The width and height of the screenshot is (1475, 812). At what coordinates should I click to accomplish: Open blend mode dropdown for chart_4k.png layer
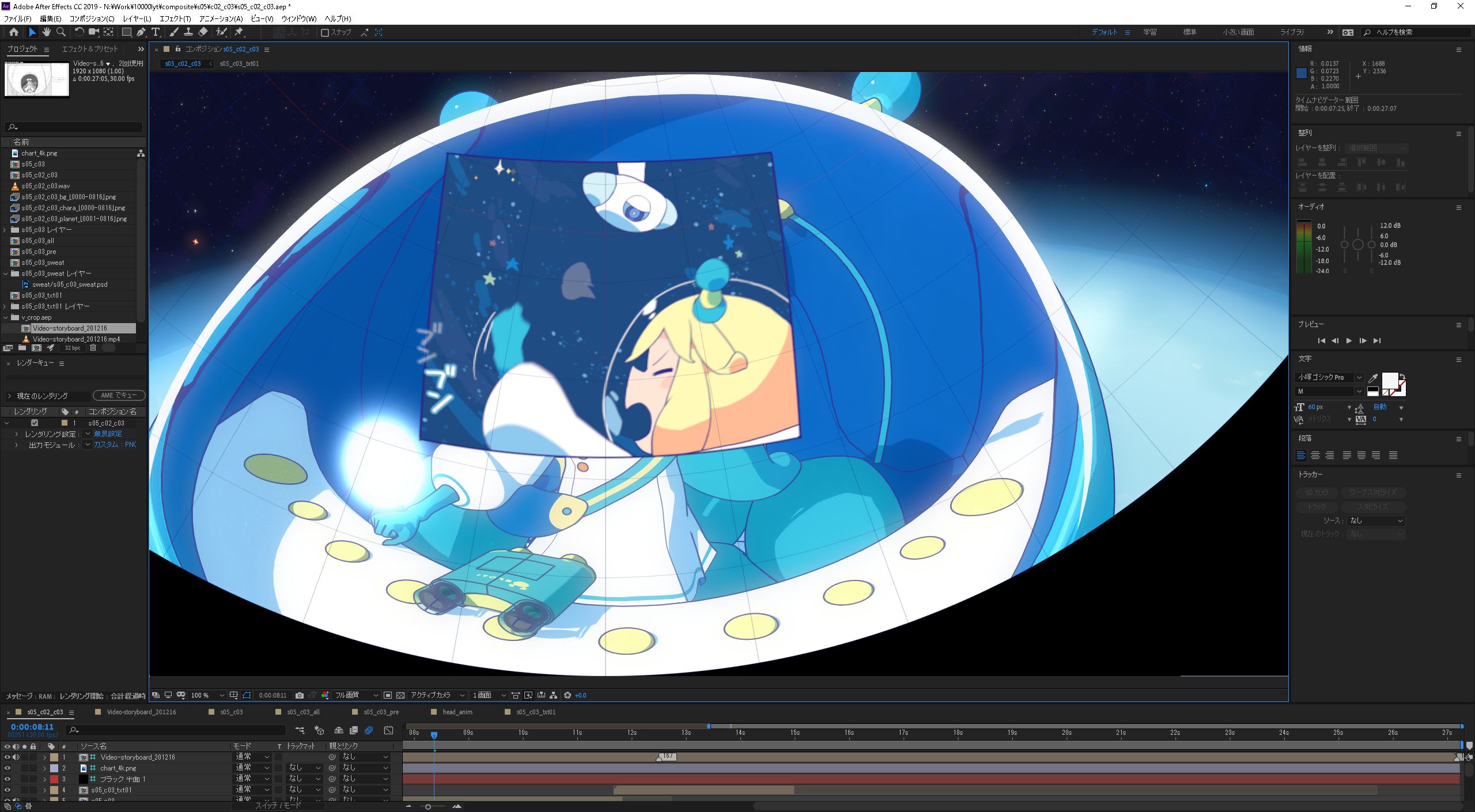tap(252, 768)
